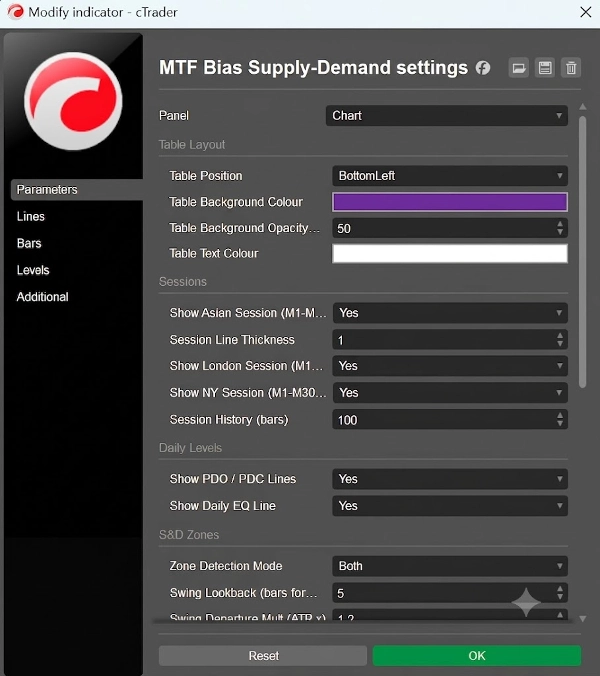
Task: Click the Table Position label
Action: 206,175
